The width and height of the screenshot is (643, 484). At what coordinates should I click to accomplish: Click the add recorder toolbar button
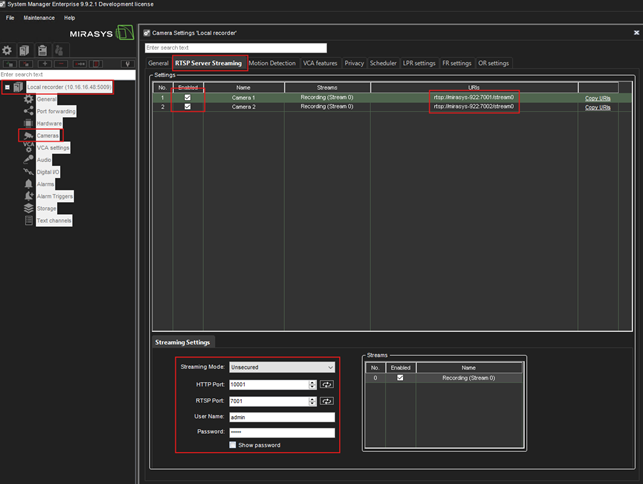10,64
